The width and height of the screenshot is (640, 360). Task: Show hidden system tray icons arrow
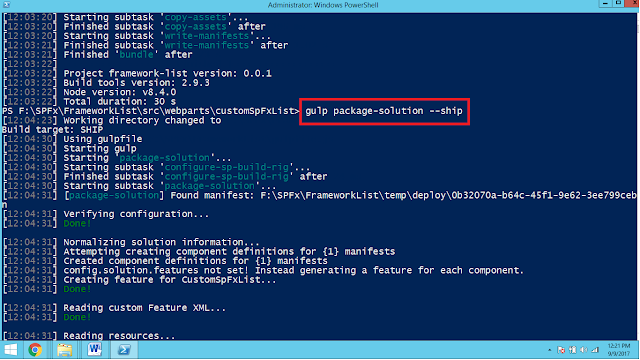pos(549,350)
